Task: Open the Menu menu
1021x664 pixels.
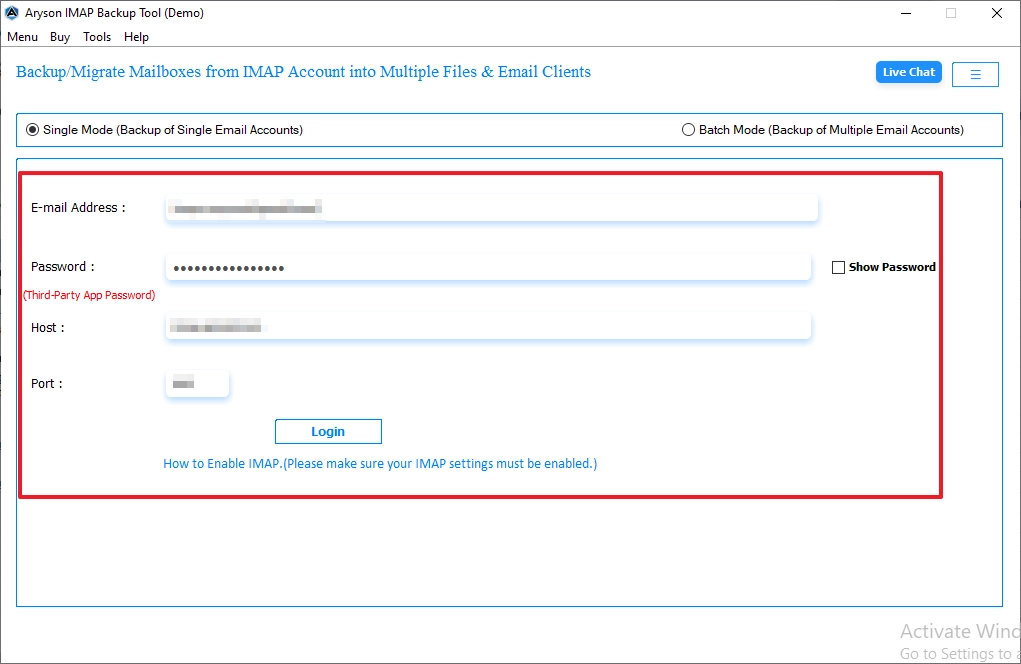Action: click(22, 37)
